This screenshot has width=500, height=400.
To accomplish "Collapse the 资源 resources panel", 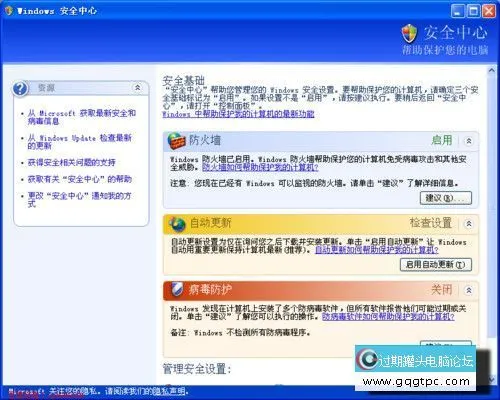I will [x=137, y=88].
